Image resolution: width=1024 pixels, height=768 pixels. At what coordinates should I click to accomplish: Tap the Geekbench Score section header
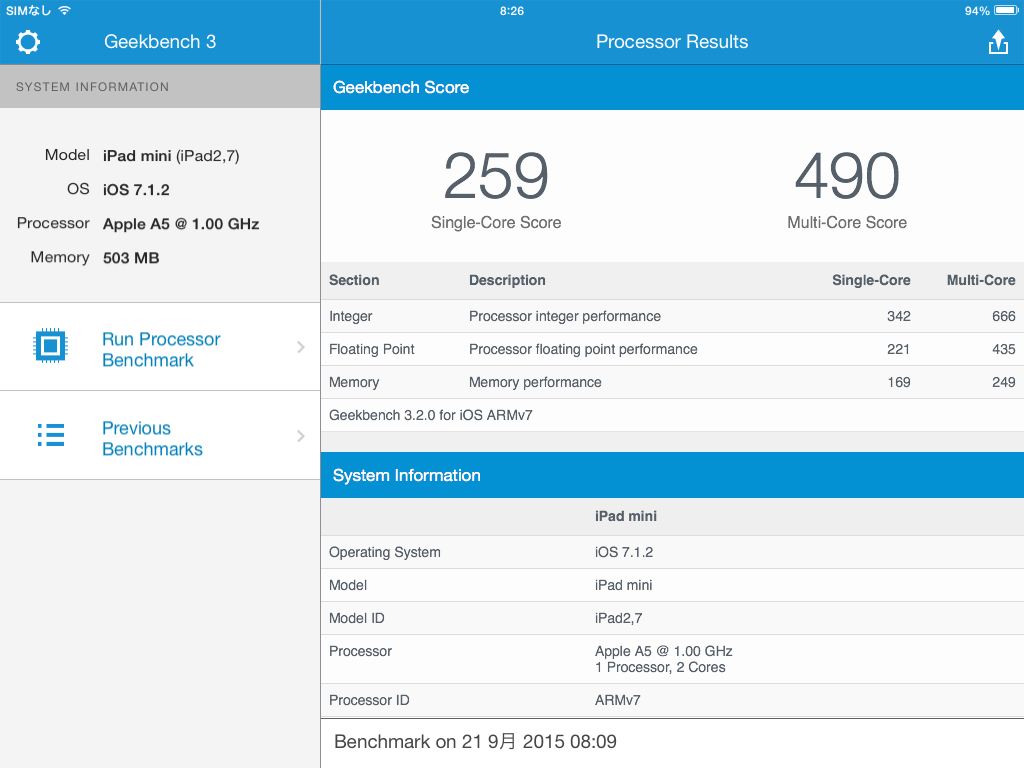click(x=401, y=87)
